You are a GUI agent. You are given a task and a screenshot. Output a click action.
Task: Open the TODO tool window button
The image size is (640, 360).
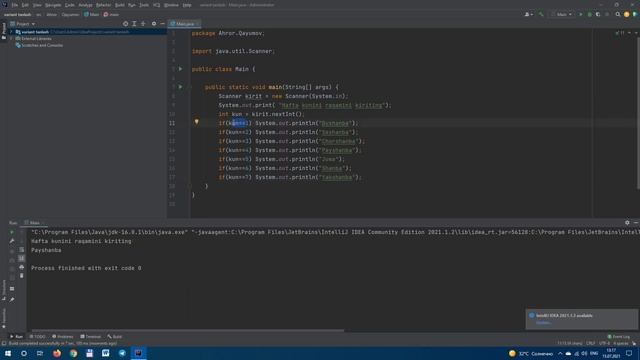[x=38, y=337]
